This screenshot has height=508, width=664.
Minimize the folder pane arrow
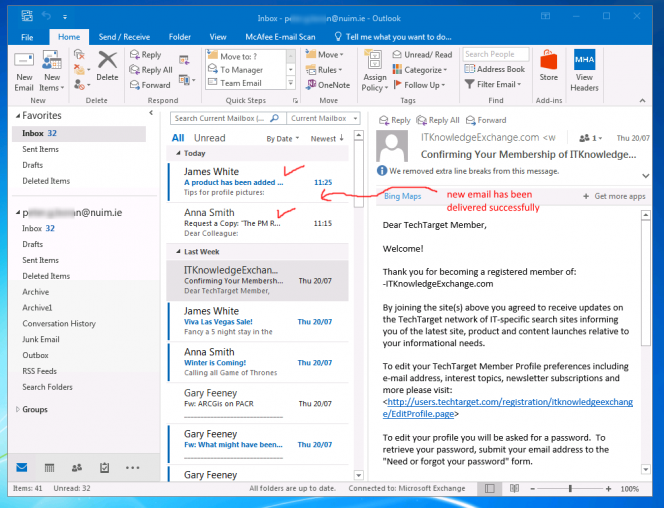point(151,113)
